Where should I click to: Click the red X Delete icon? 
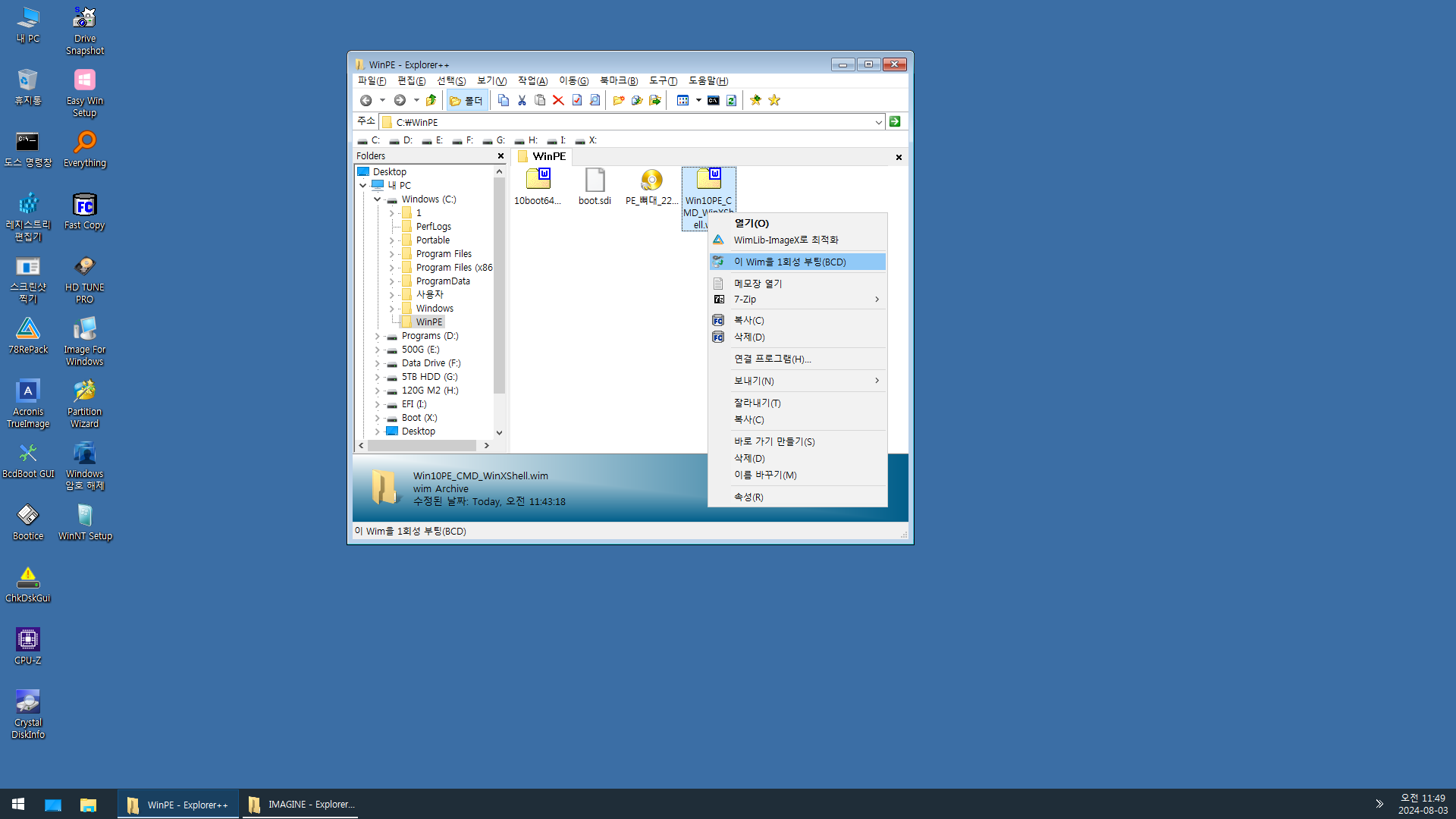click(558, 100)
